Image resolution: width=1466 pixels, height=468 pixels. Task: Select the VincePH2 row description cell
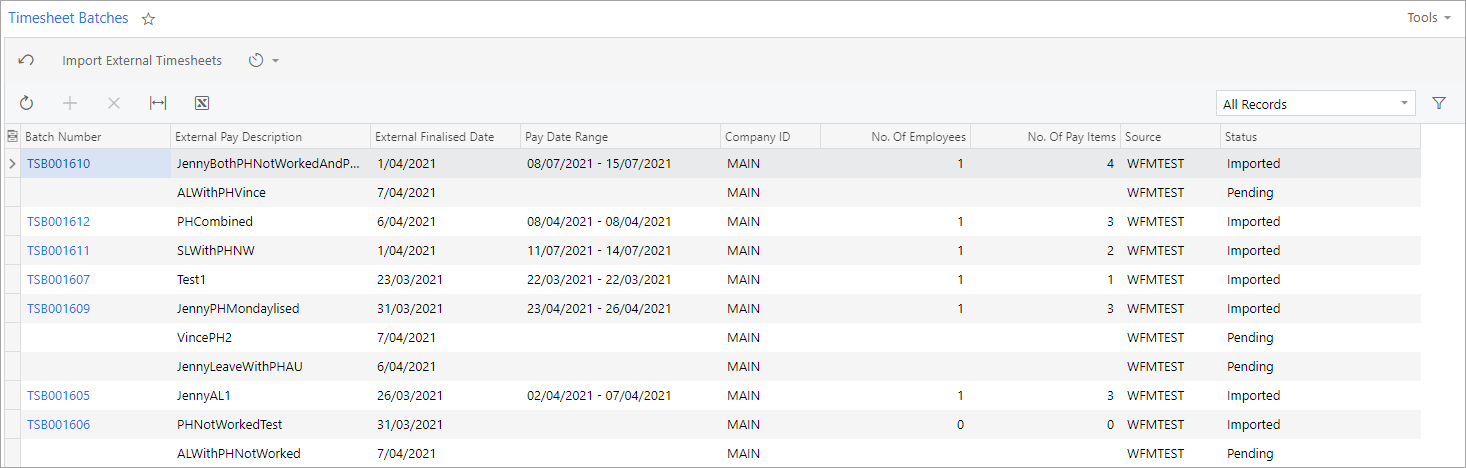pyautogui.click(x=205, y=338)
